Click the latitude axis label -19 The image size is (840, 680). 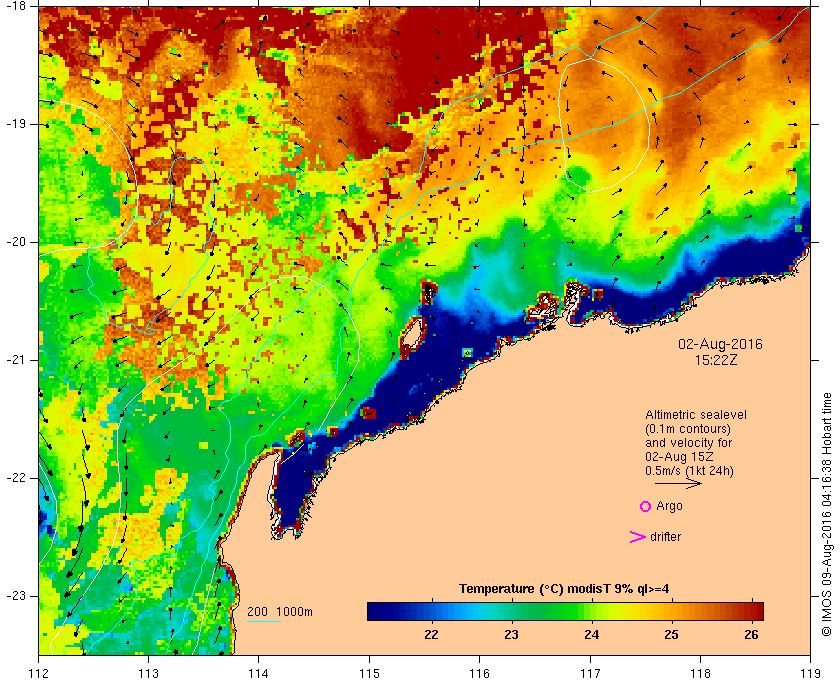point(14,124)
